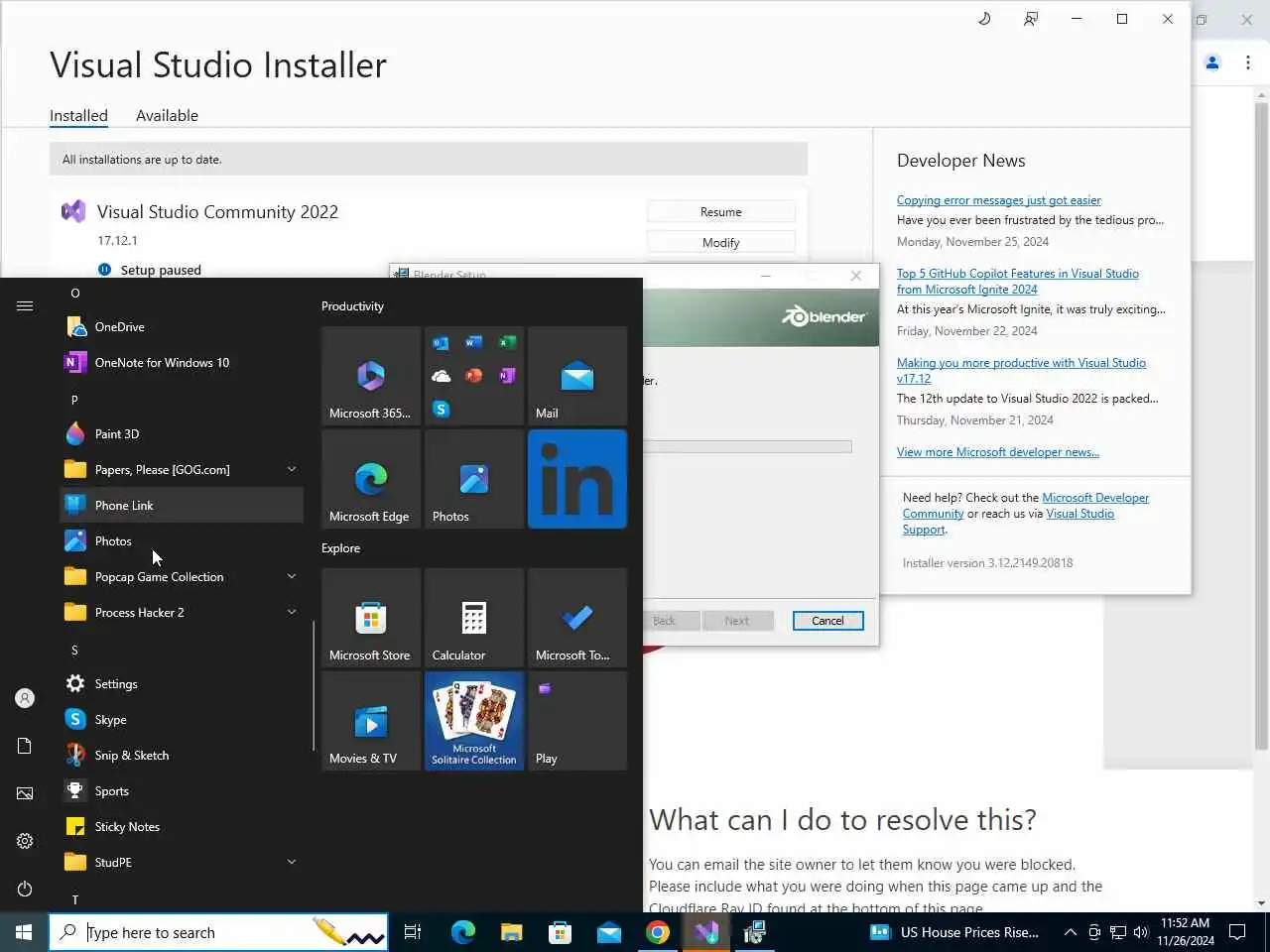The width and height of the screenshot is (1270, 952).
Task: Open Pictures from the Start sidebar
Action: click(x=25, y=793)
